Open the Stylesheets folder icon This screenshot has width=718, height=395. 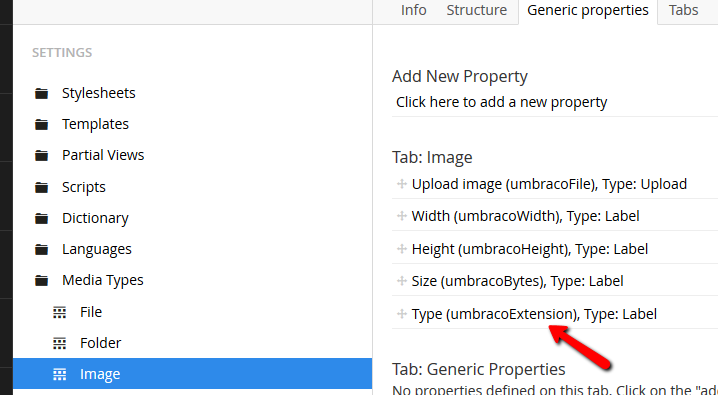click(x=42, y=93)
